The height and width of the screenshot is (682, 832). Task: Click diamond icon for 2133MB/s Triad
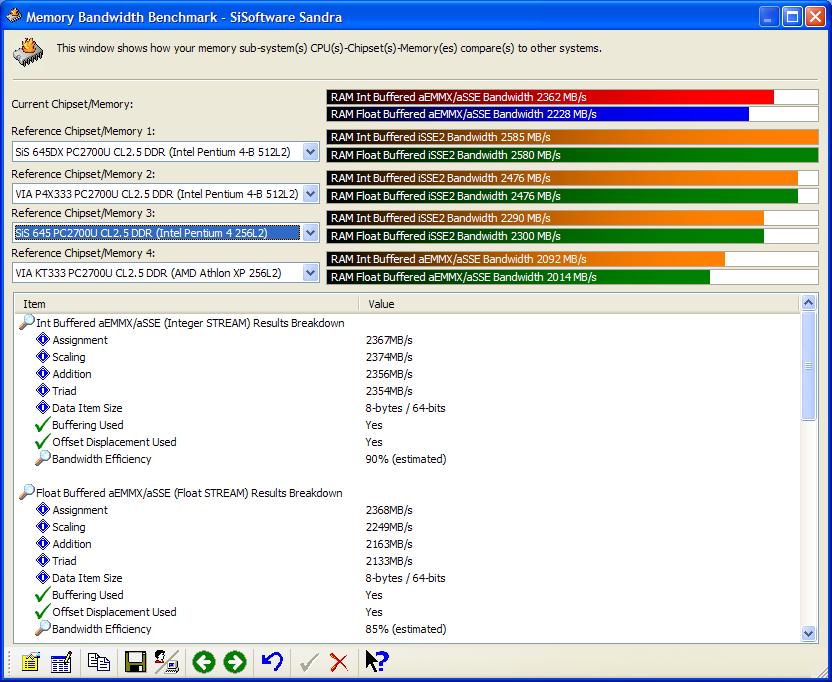point(43,560)
